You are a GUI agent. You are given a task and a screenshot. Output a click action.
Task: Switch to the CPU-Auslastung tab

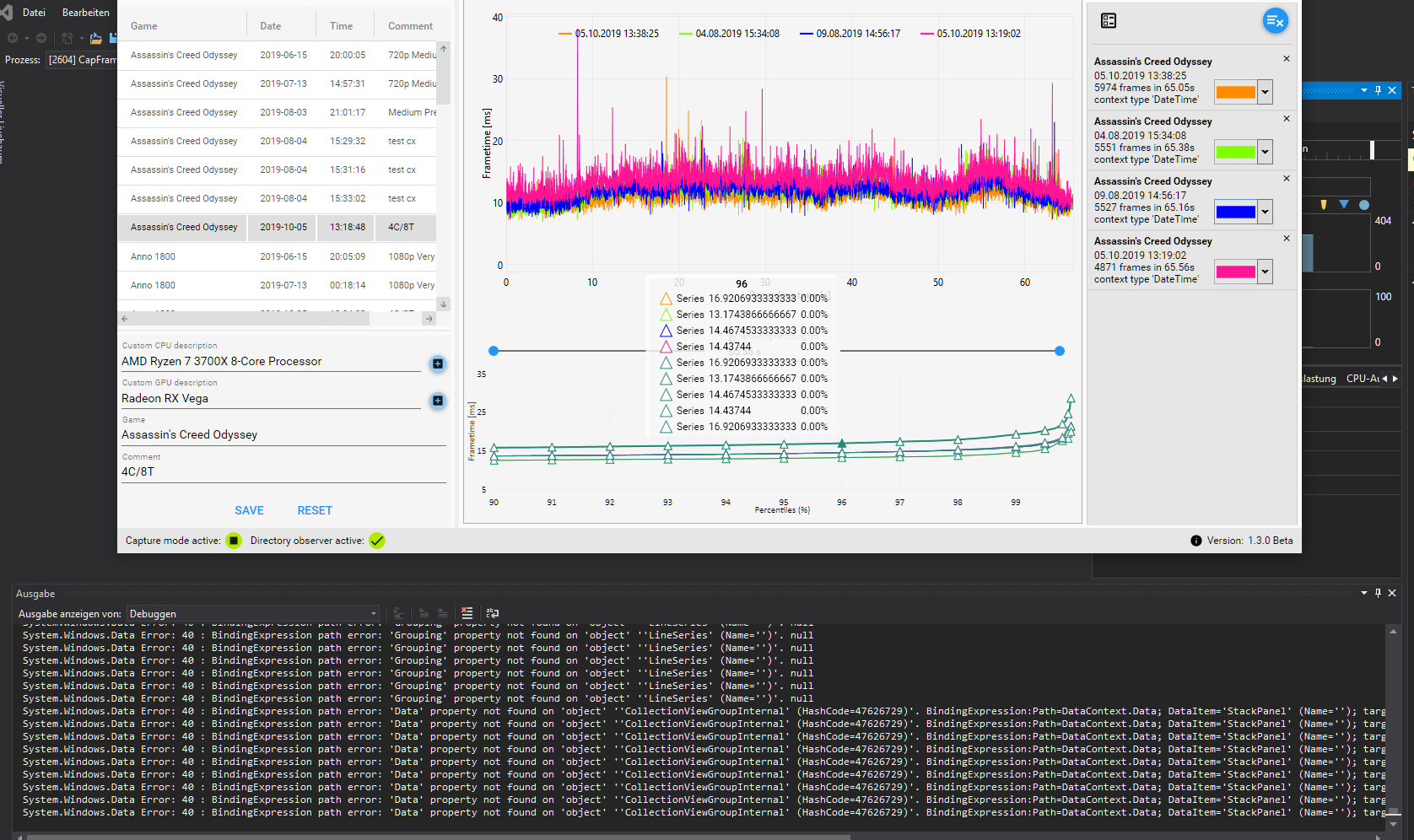click(1363, 379)
